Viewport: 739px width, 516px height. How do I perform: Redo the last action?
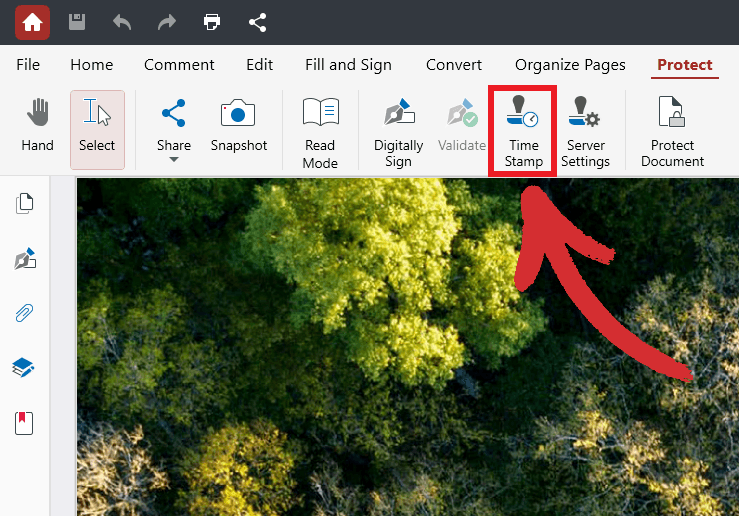tap(167, 22)
